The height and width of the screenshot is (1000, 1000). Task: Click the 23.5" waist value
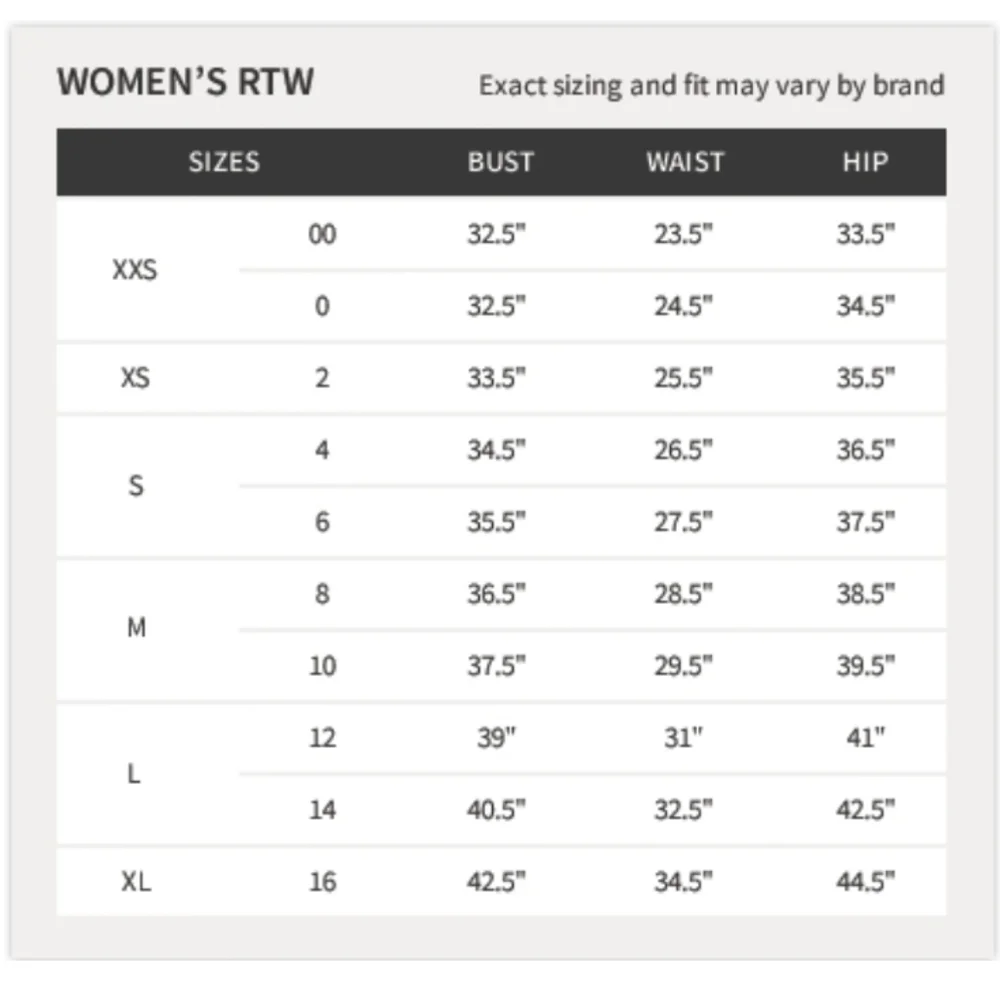[683, 234]
